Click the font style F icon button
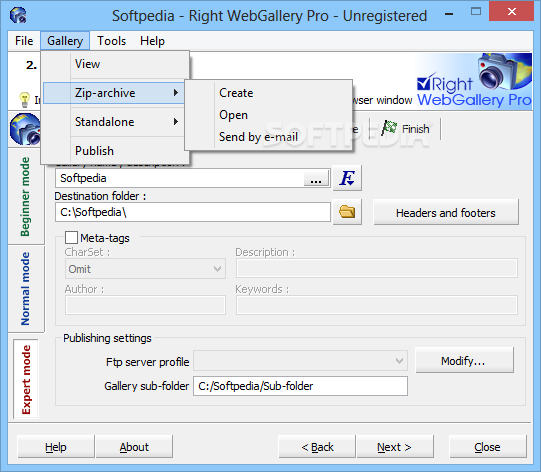 (x=347, y=178)
